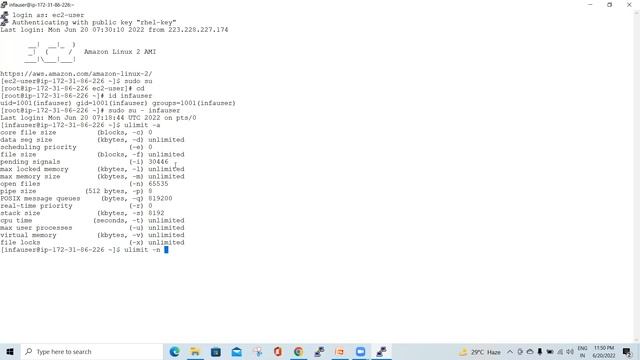This screenshot has height=360, width=640.
Task: Click the aws.amazon.com/amazon-linux-2 URL text
Action: pyautogui.click(x=76, y=74)
